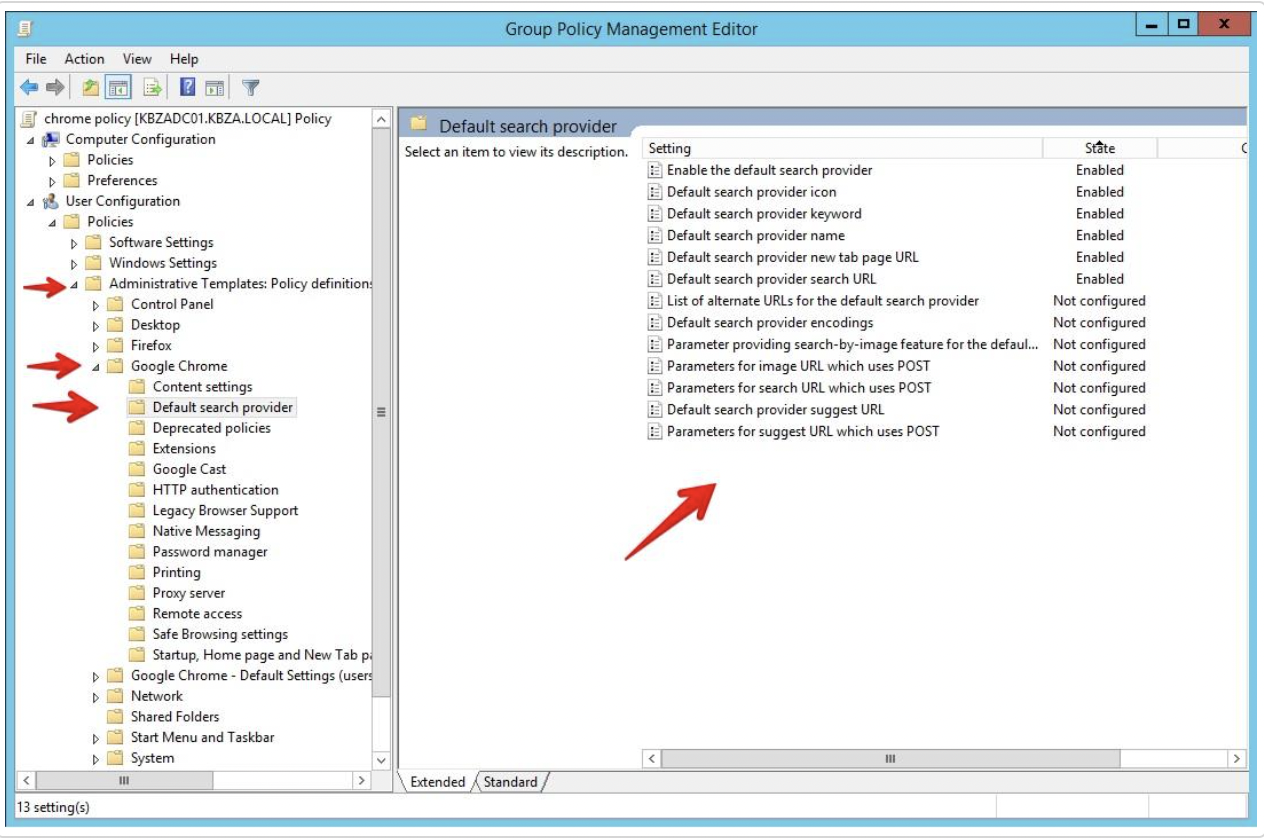Select 'Default search provider new tab page URL' setting
Screen dimensions: 1264x840
click(x=792, y=257)
